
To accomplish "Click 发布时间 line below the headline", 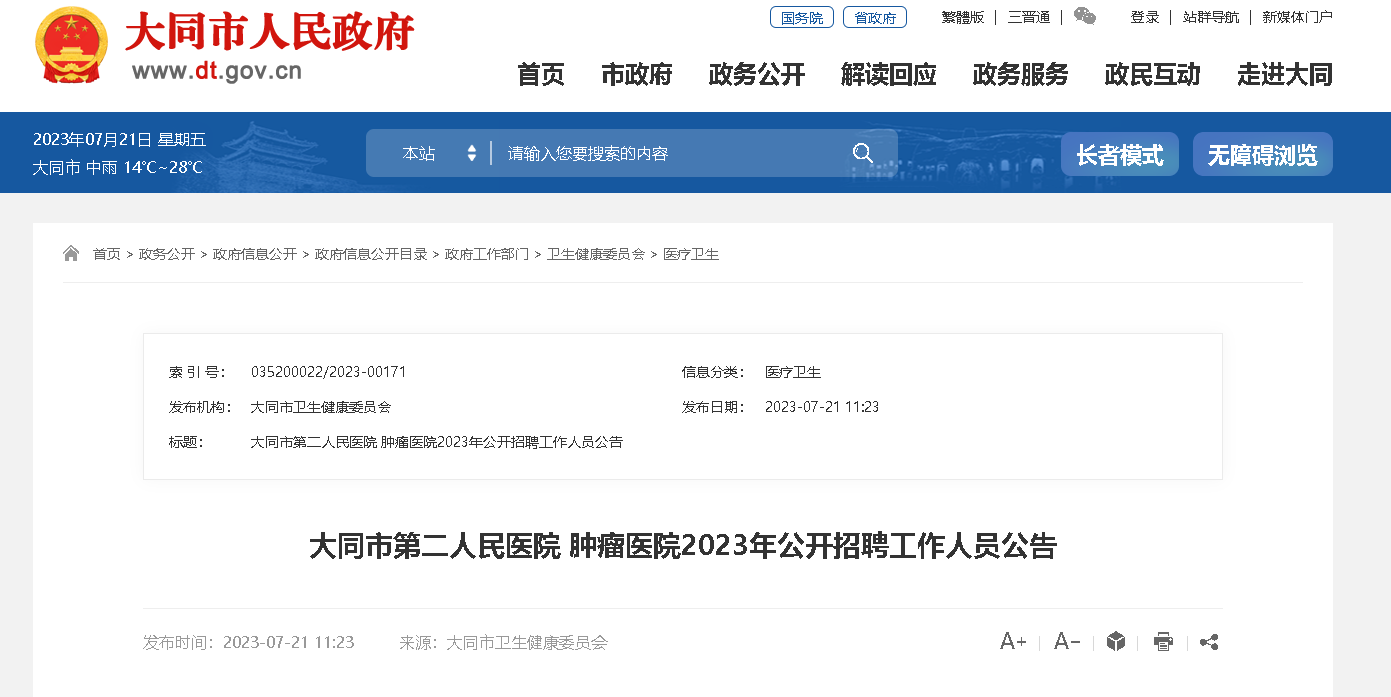I will click(249, 642).
